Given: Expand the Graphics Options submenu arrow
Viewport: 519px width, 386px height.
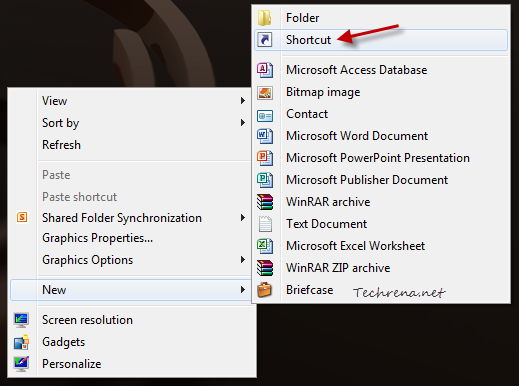Looking at the screenshot, I should coord(243,260).
